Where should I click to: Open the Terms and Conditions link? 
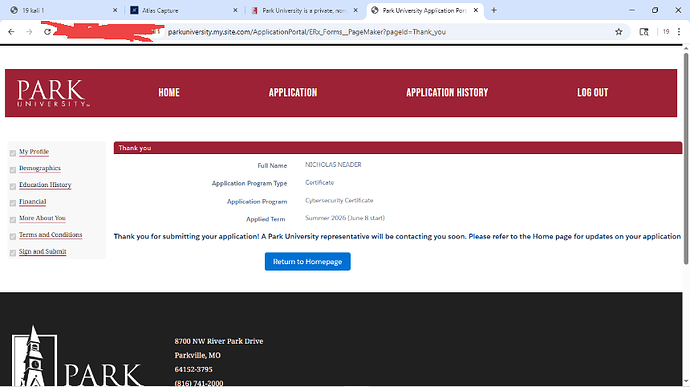click(51, 235)
